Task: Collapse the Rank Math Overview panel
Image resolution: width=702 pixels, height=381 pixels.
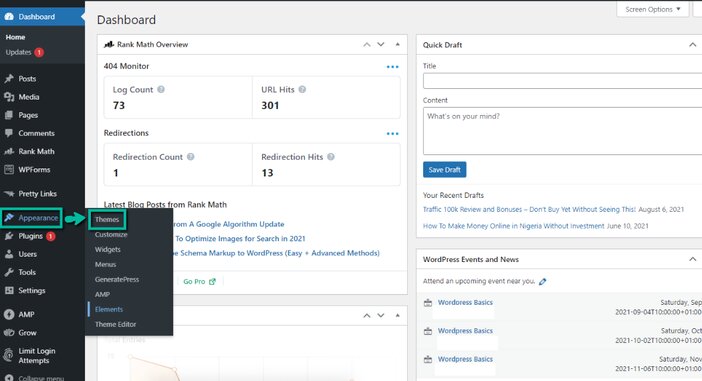Action: click(398, 44)
